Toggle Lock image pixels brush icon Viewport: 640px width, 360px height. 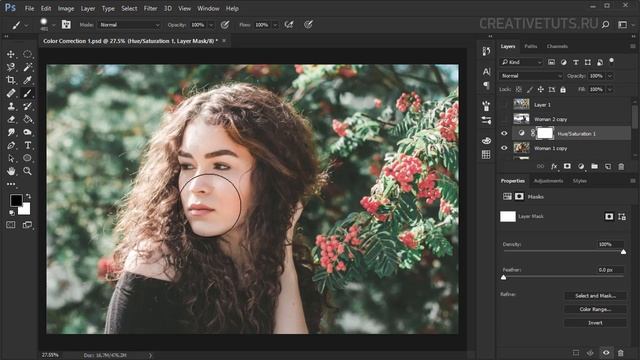tap(529, 89)
